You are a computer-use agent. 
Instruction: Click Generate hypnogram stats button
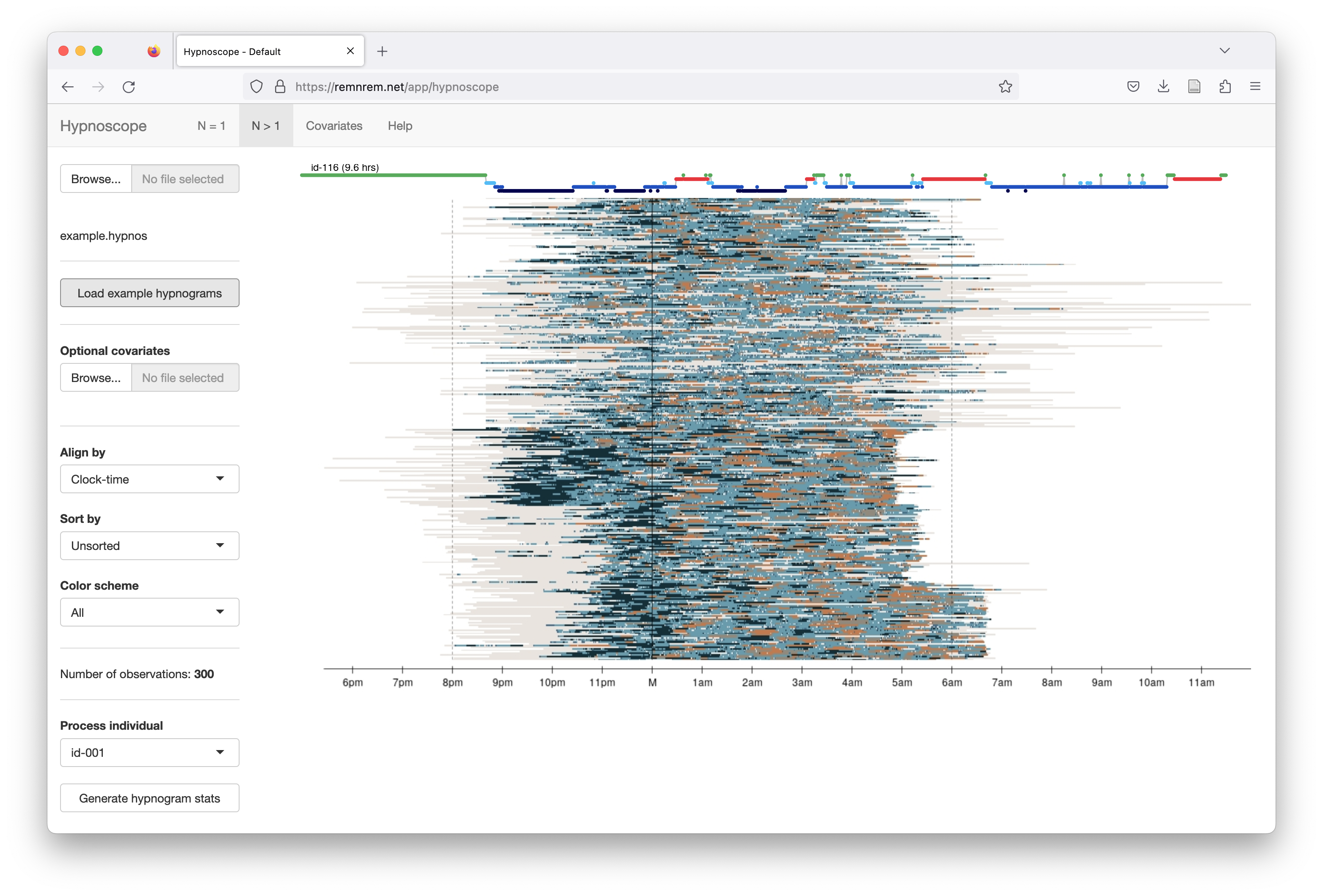pyautogui.click(x=150, y=798)
